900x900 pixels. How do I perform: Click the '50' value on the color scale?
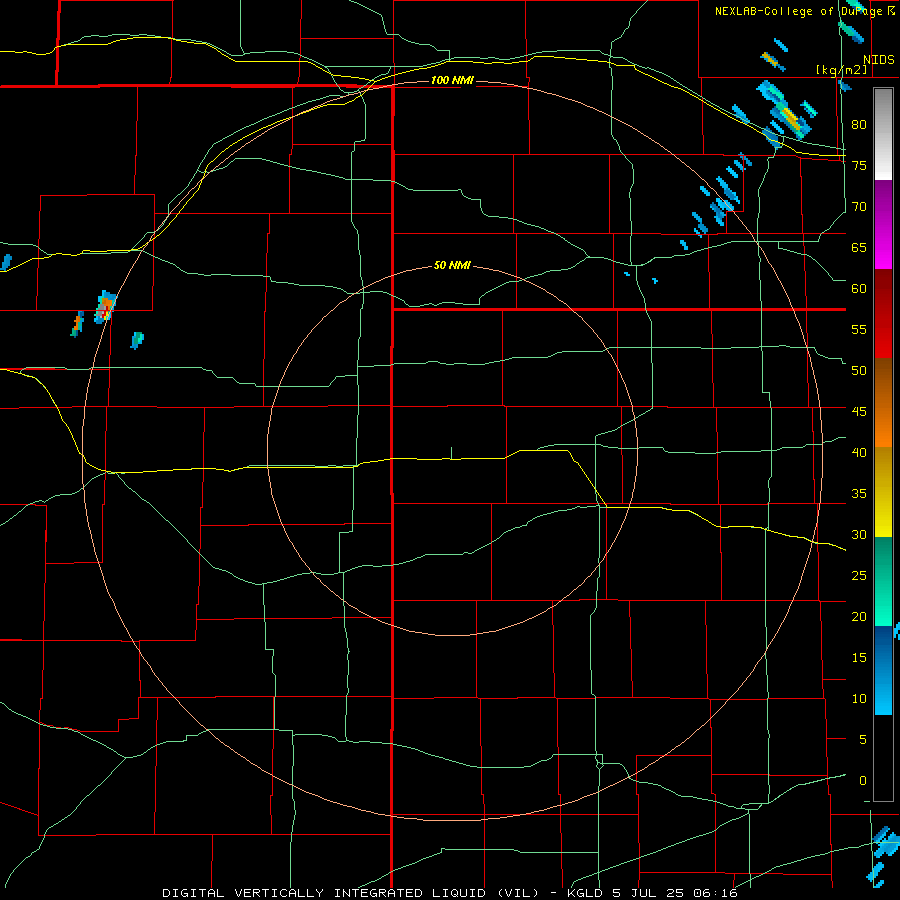point(859,370)
